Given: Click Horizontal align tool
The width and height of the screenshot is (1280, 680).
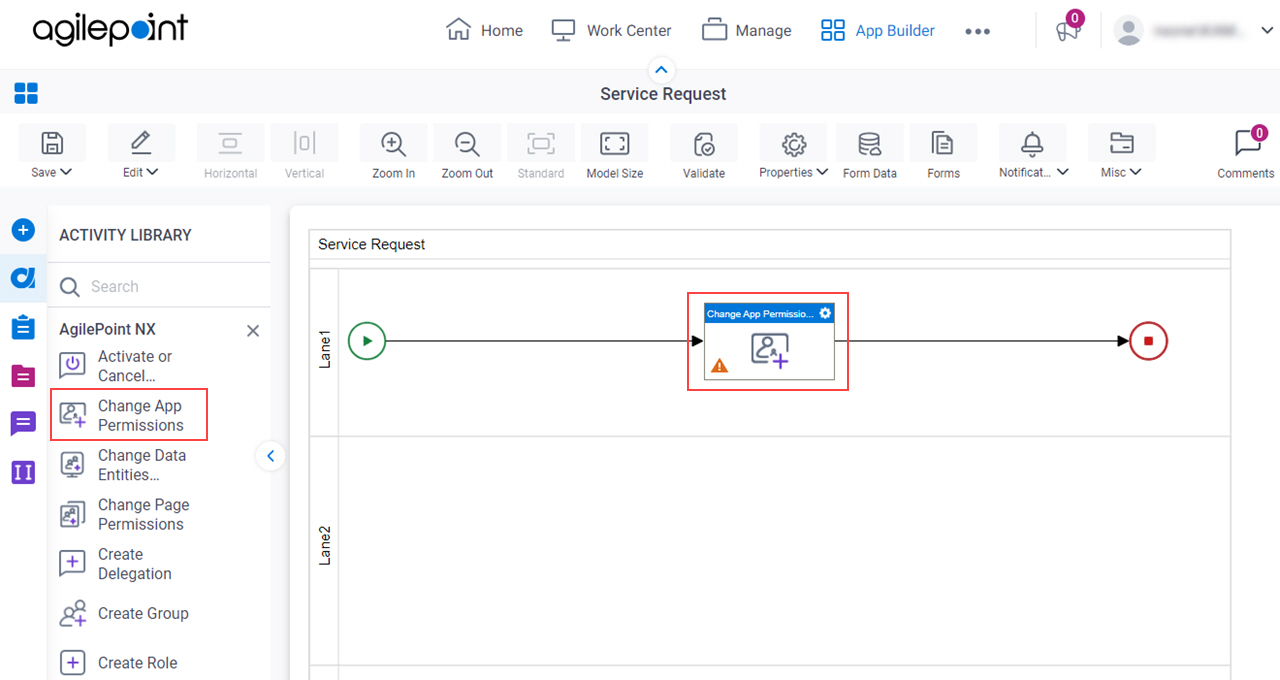Looking at the screenshot, I should tap(231, 152).
